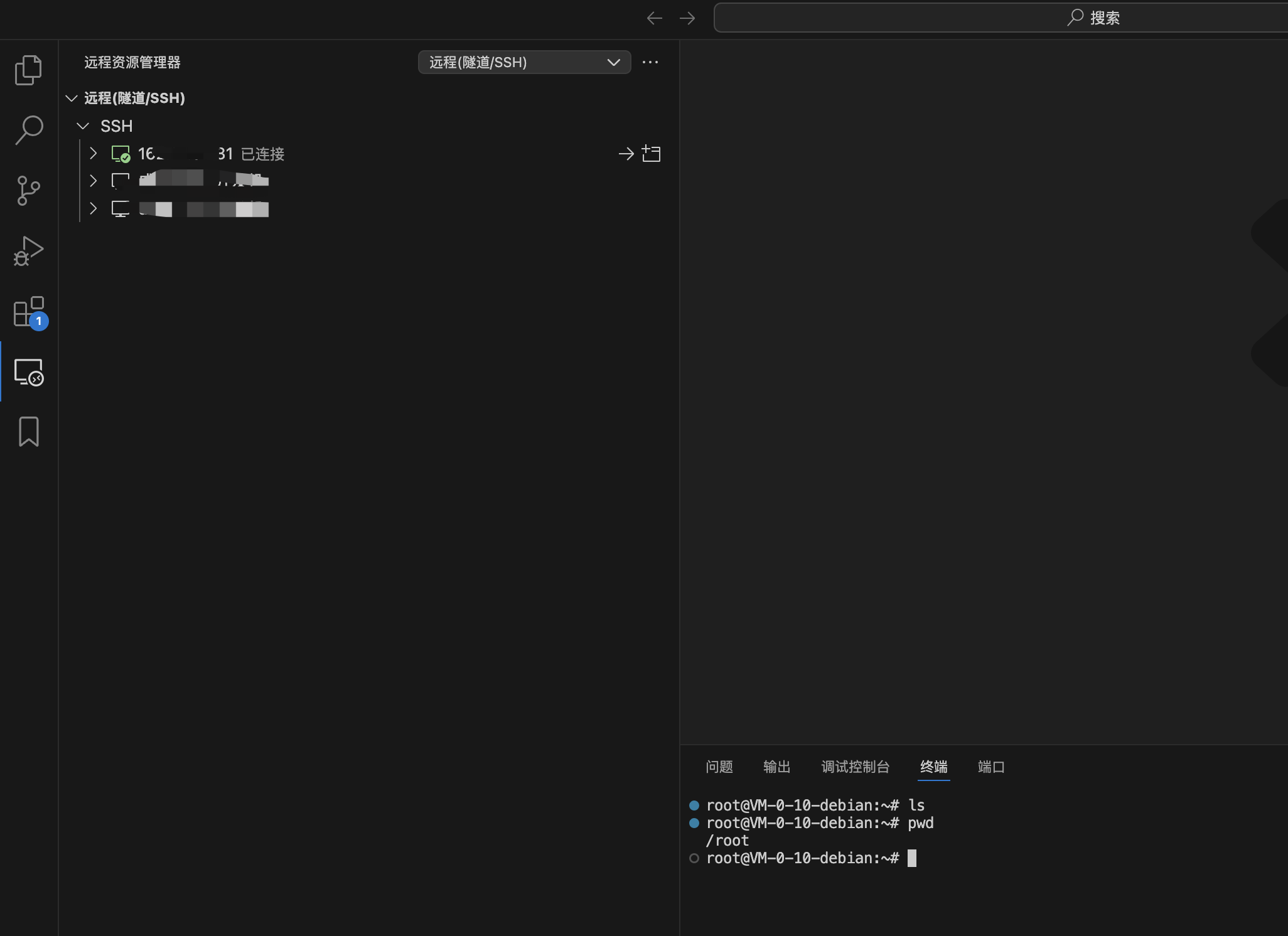Collapse the SSH tree group

[x=83, y=126]
